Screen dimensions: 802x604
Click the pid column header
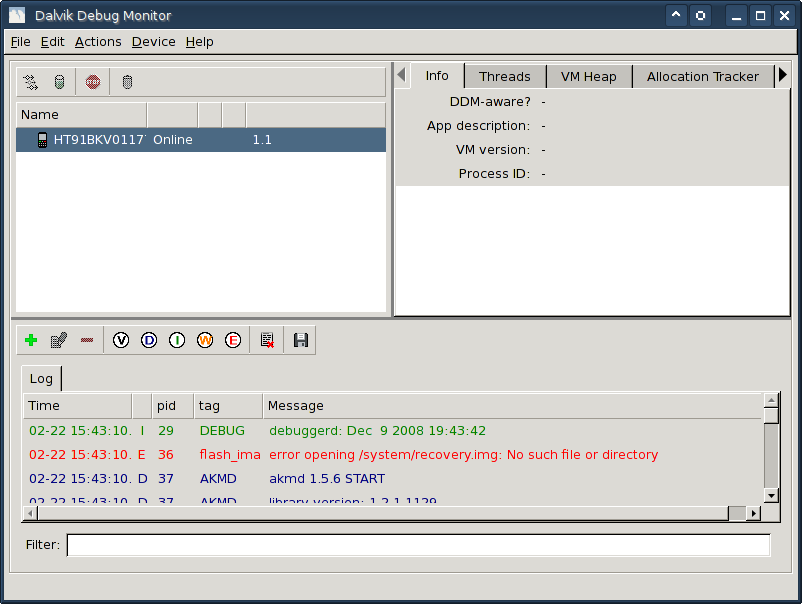[173, 406]
